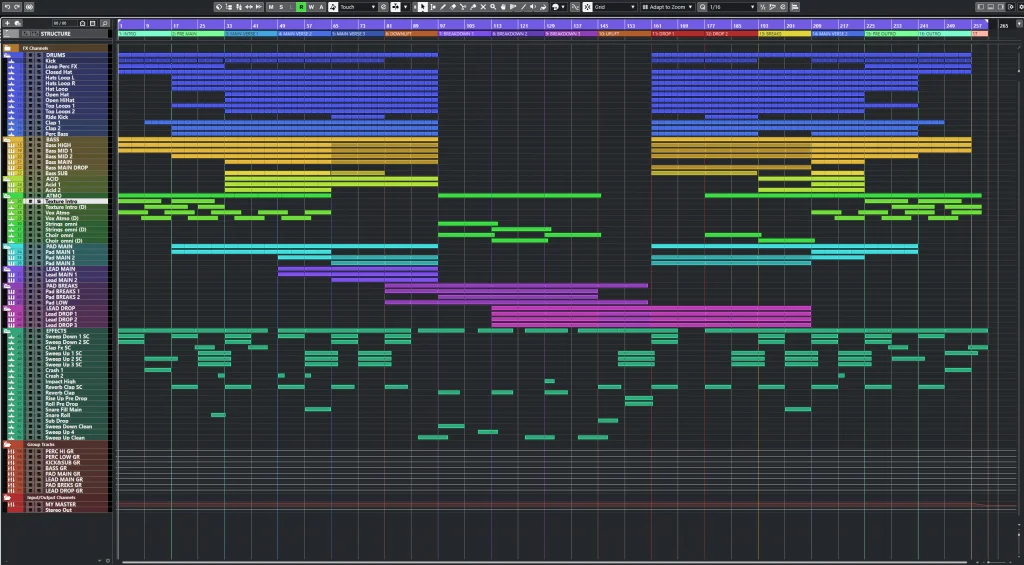The image size is (1024, 565).
Task: Select the Object Selection arrow tool
Action: click(x=423, y=7)
